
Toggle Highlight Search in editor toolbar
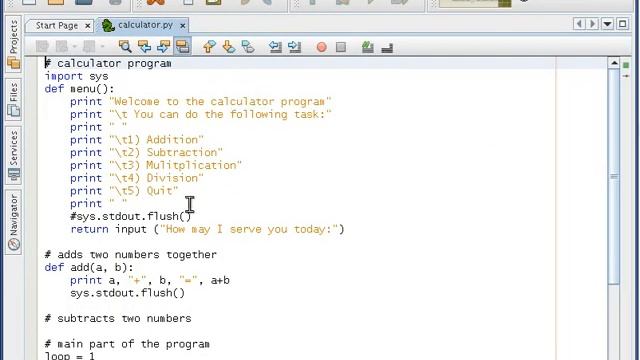[182, 47]
